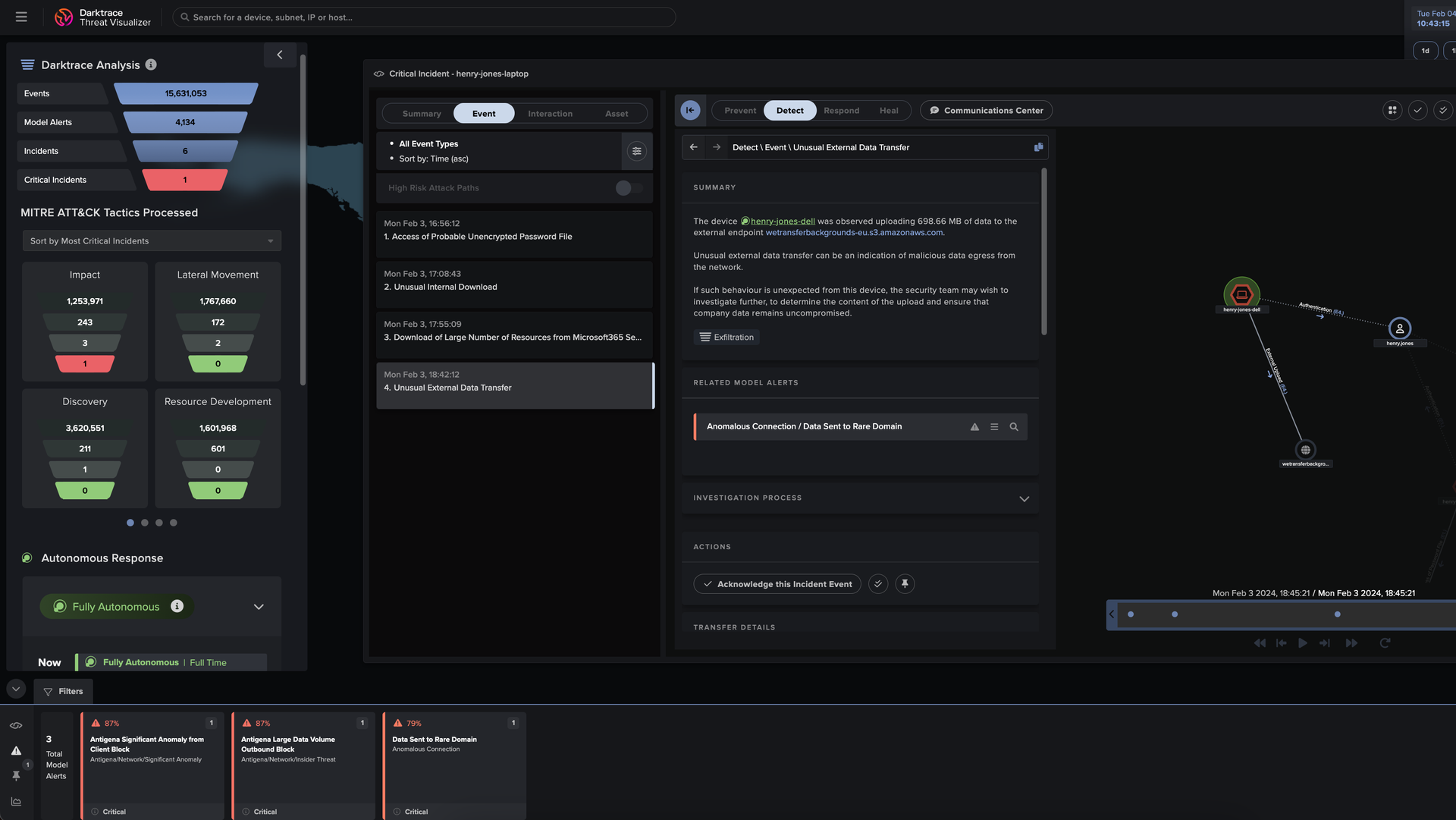Select henry.jones user node in graph

click(1400, 328)
